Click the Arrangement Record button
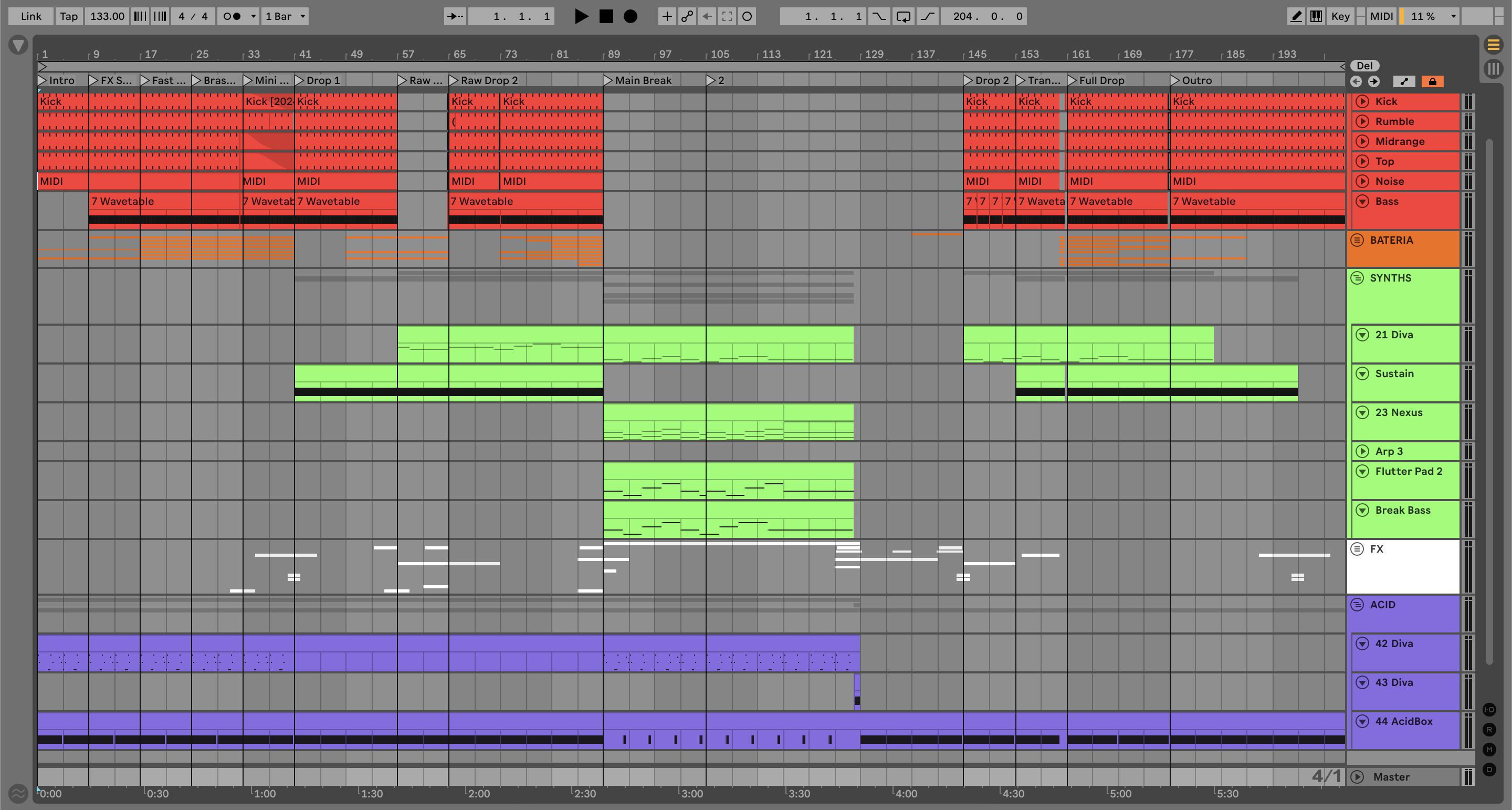The image size is (1512, 810). coord(631,16)
